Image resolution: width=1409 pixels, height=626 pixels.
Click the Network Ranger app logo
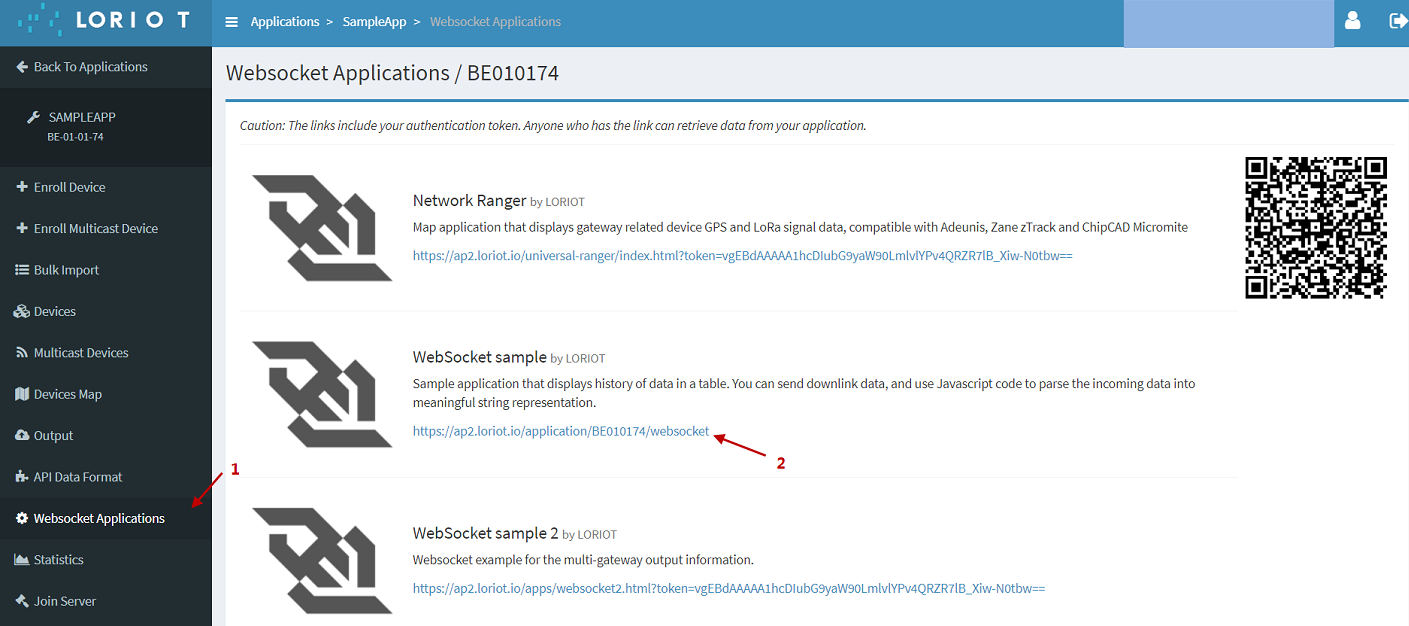pos(321,228)
